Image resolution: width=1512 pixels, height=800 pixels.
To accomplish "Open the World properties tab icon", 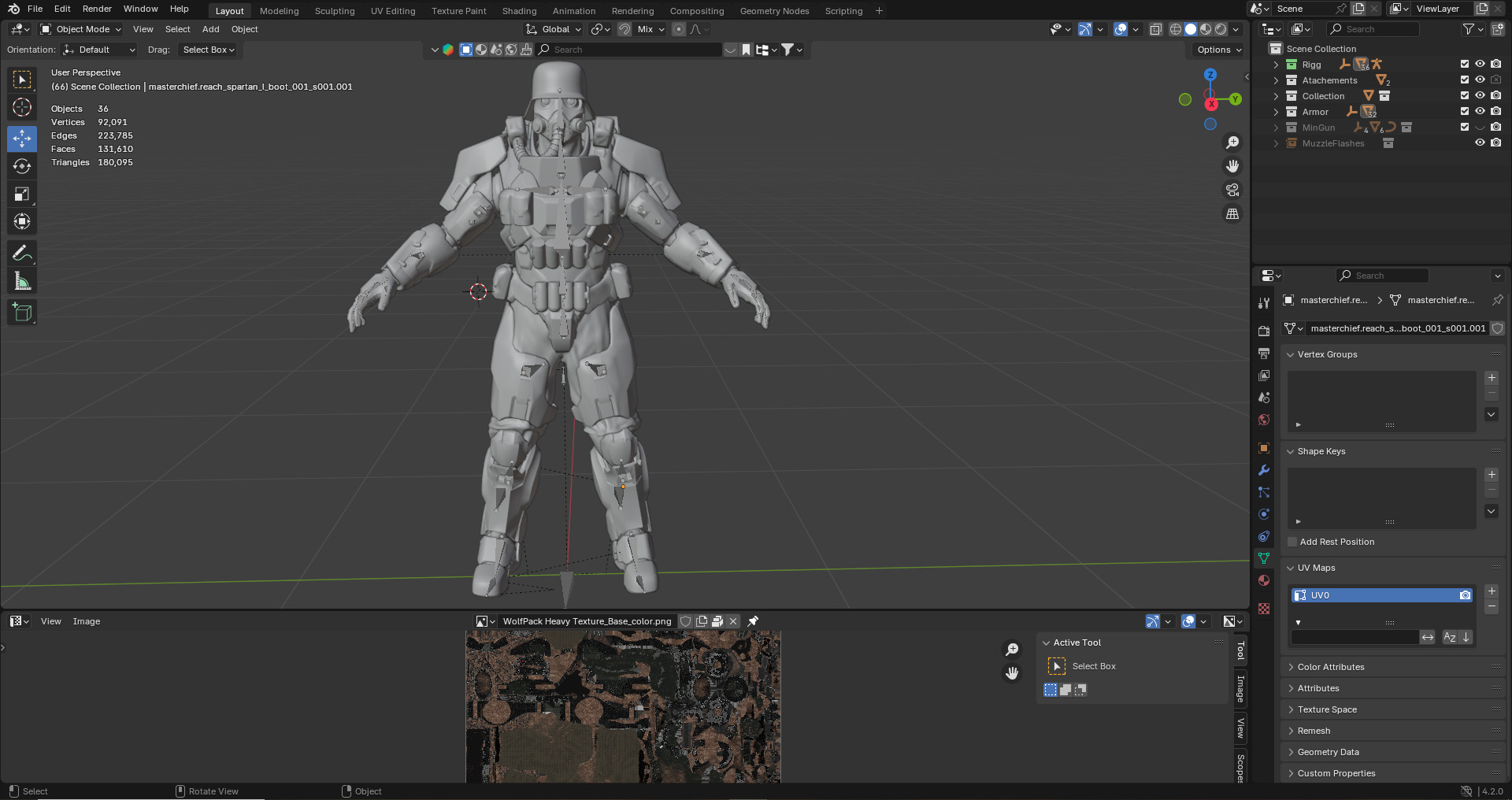I will [x=1264, y=420].
